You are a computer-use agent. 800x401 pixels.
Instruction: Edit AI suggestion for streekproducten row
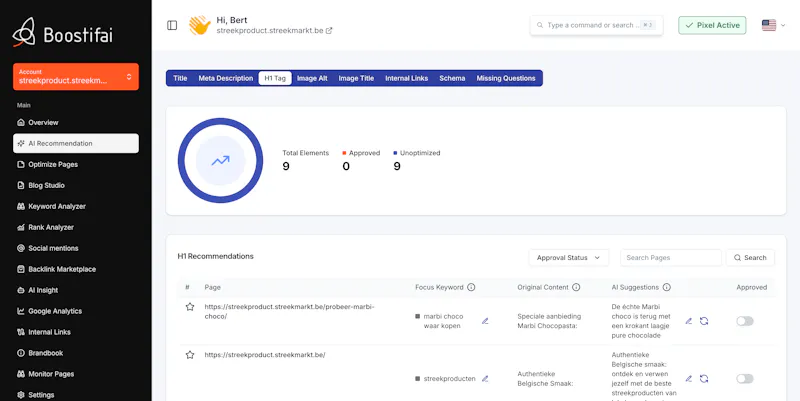pyautogui.click(x=689, y=379)
